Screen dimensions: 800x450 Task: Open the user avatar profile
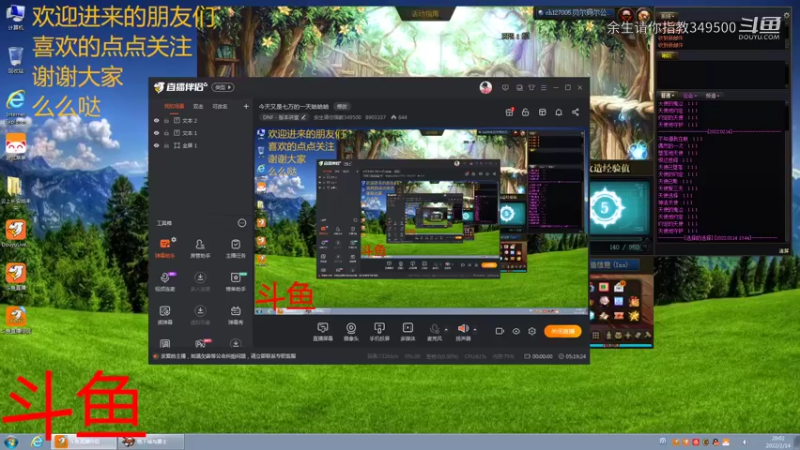[x=486, y=87]
